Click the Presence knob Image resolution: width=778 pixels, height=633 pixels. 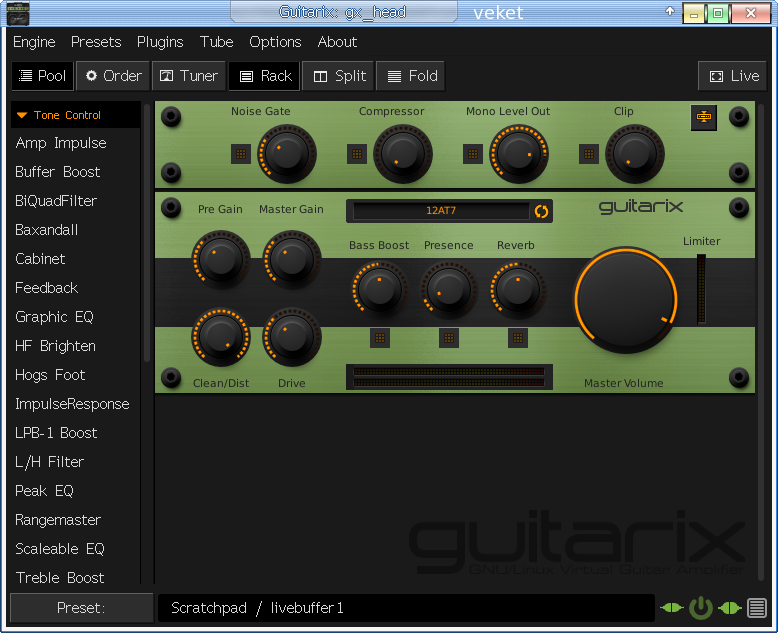(449, 290)
